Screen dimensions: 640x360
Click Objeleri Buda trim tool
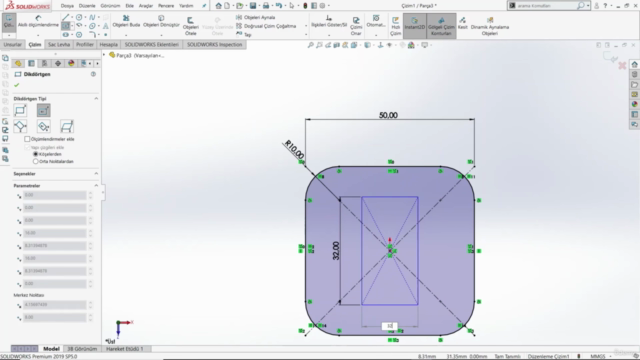pos(126,21)
